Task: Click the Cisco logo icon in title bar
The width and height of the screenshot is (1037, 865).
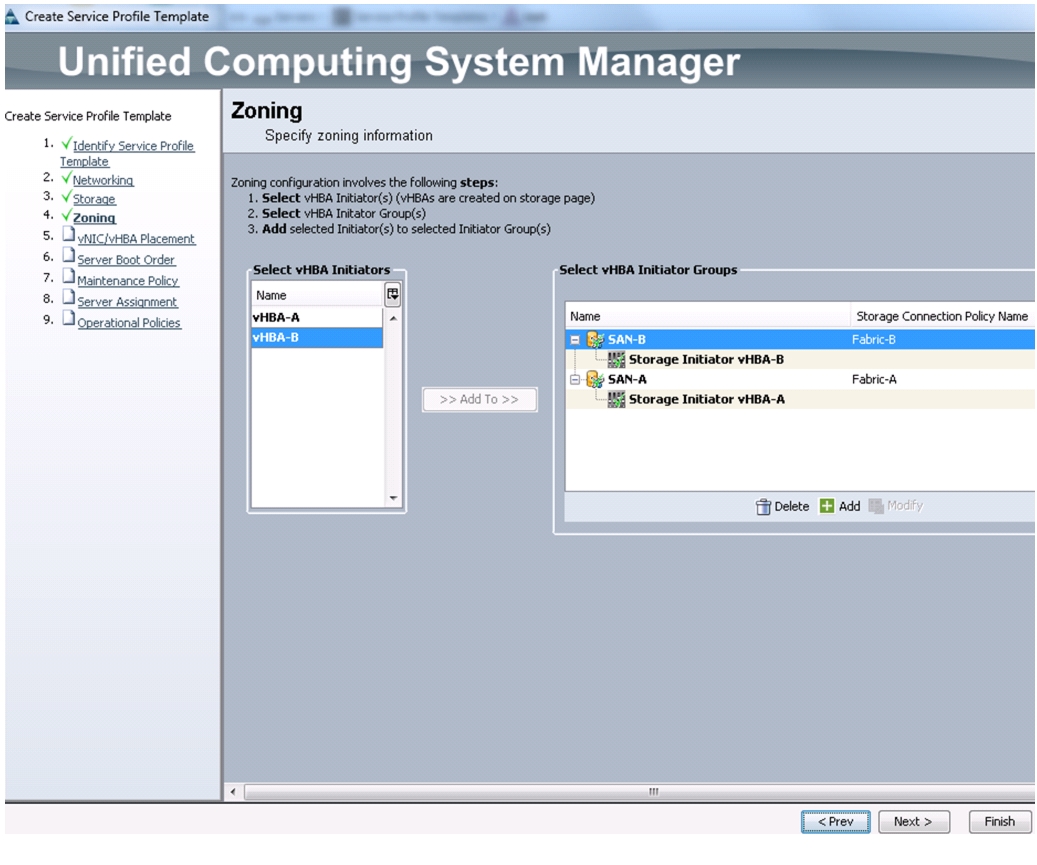Action: click(x=12, y=16)
